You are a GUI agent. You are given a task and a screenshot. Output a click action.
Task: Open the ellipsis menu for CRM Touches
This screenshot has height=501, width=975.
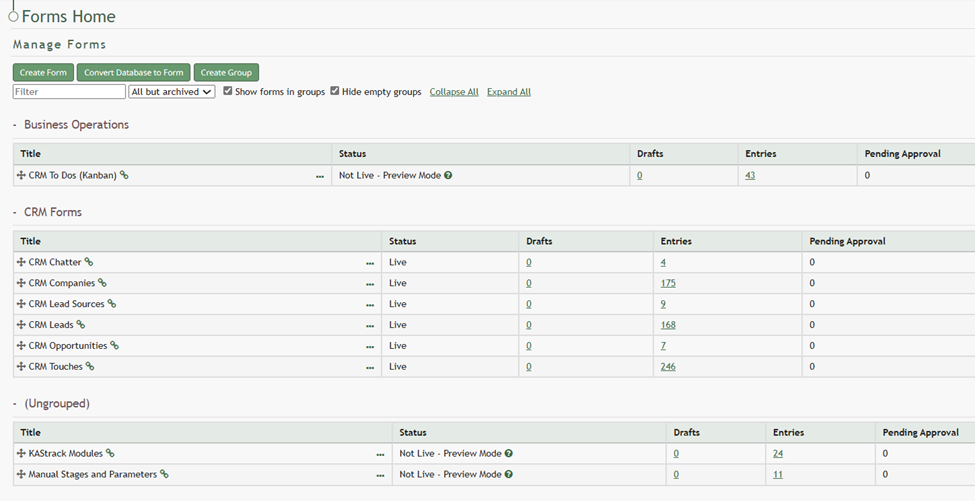pyautogui.click(x=370, y=367)
